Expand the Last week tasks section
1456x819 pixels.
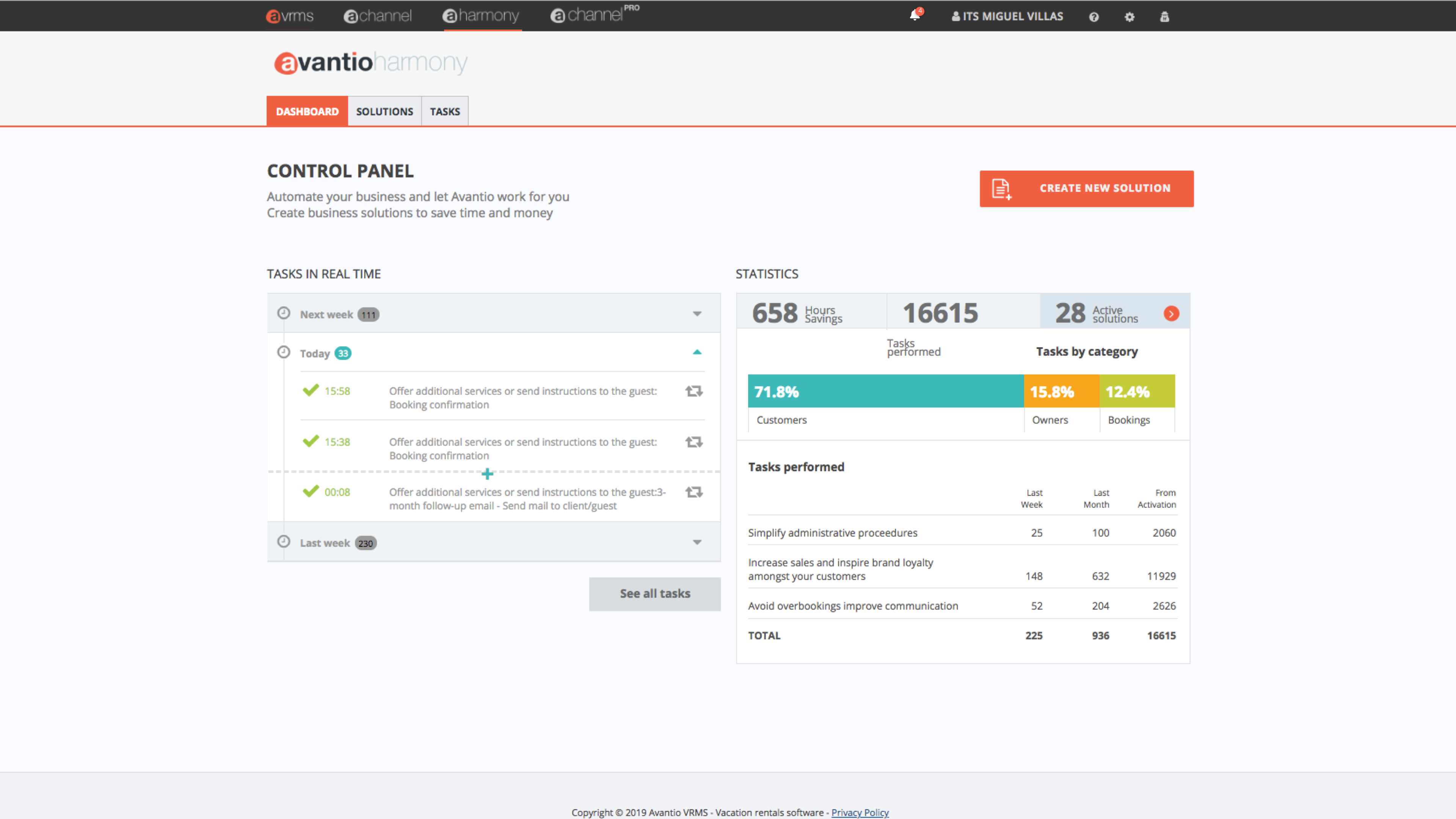[x=697, y=543]
